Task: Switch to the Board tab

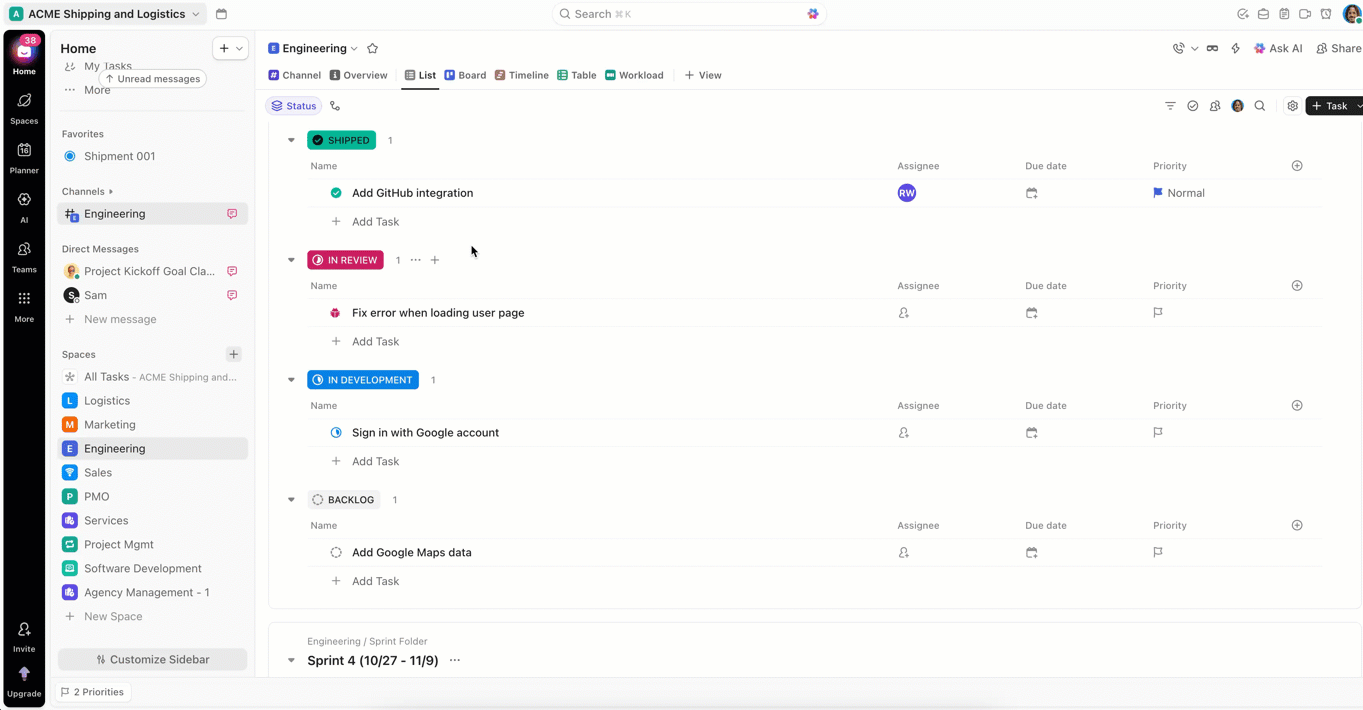Action: click(465, 75)
